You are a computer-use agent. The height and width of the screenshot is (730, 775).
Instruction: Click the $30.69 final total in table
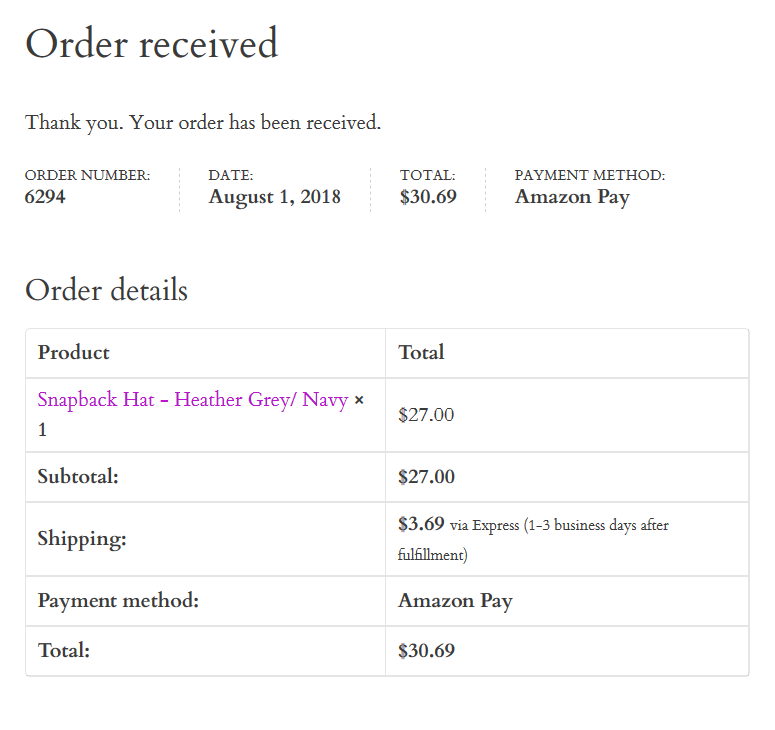click(427, 650)
